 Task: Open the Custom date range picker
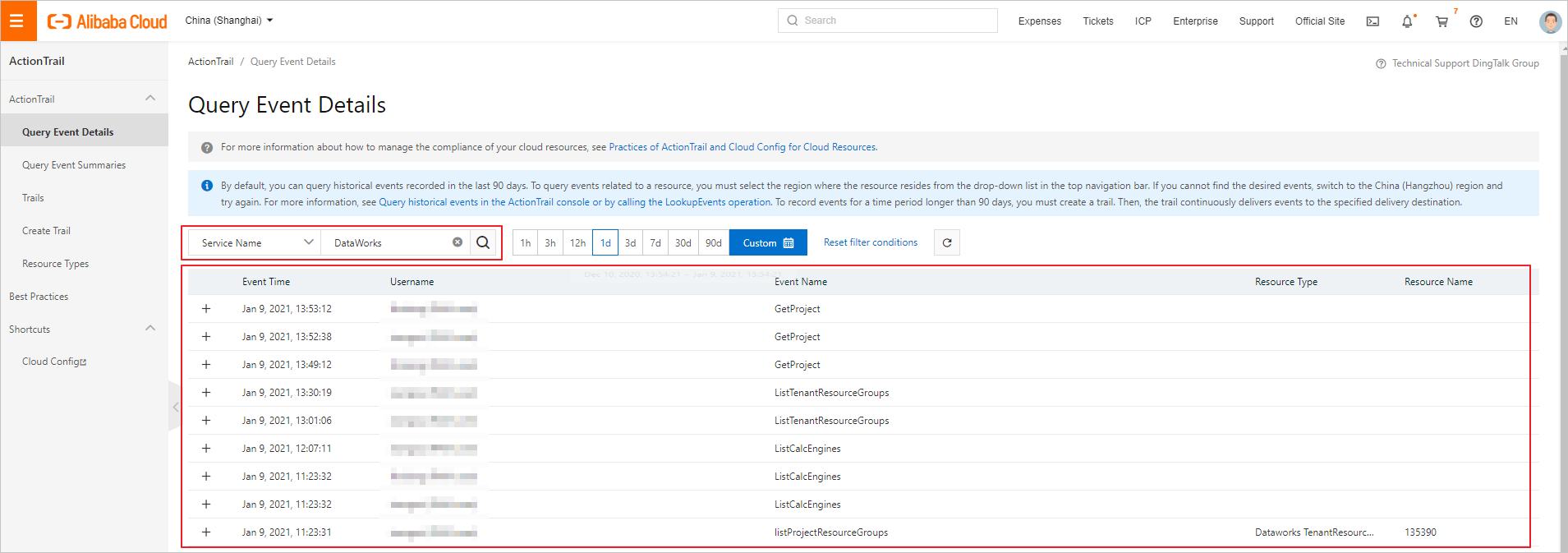[768, 242]
